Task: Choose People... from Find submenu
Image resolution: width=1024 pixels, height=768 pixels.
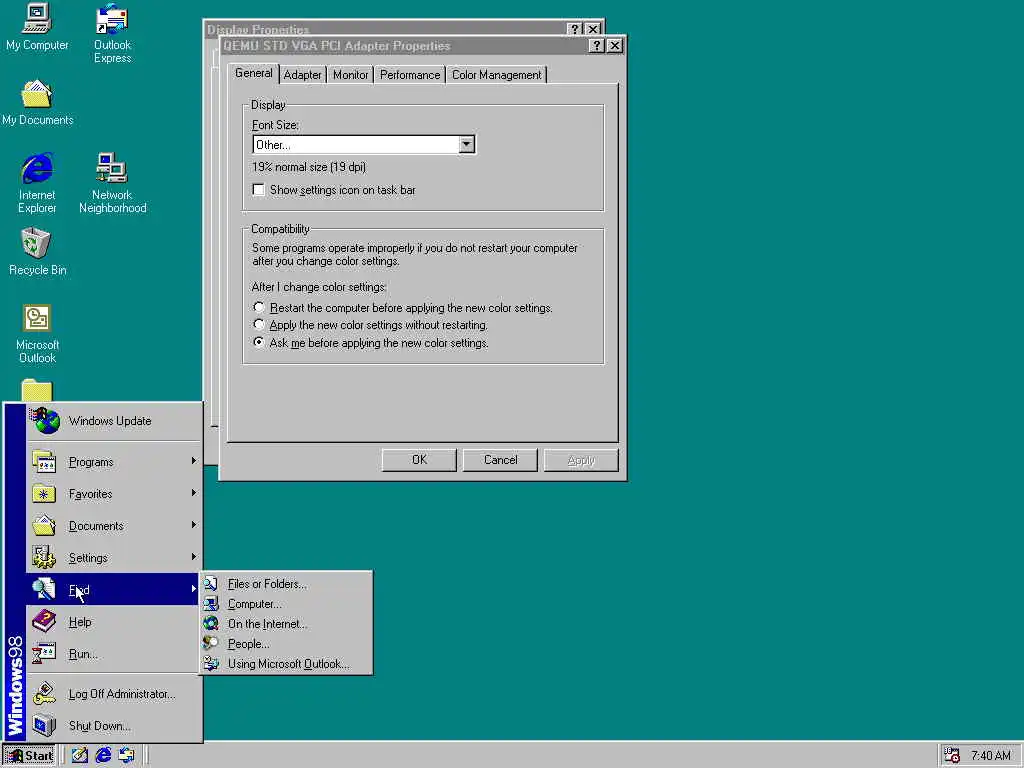Action: 286,644
